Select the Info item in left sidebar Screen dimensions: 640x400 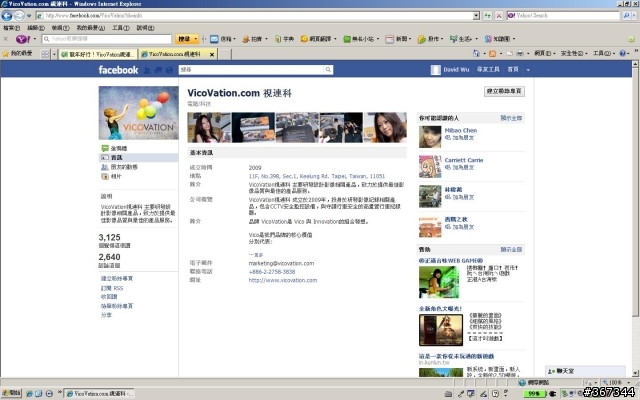tap(138, 158)
